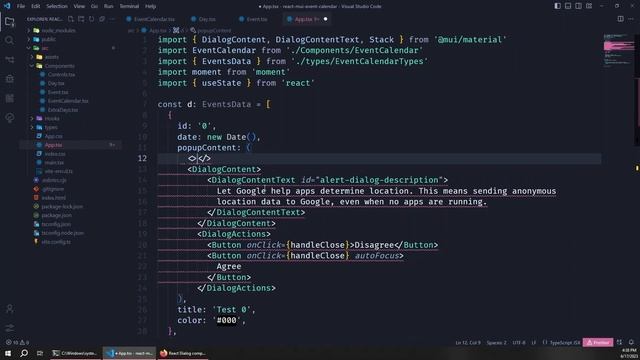Toggle the Primary Side Bar layout icon
Screen dimensions: 640x360
558,6
